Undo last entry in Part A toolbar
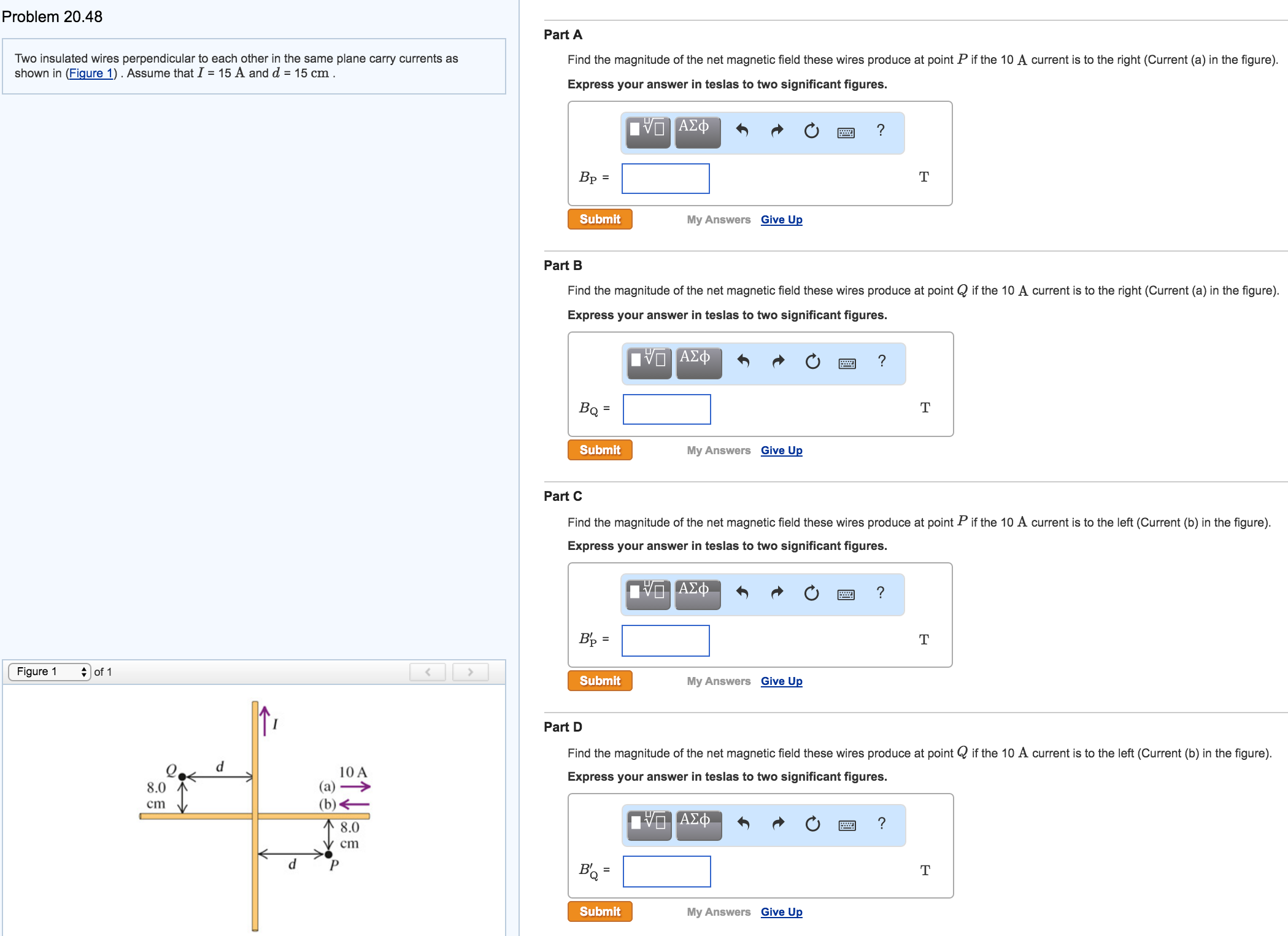Image resolution: width=1288 pixels, height=936 pixels. click(742, 130)
